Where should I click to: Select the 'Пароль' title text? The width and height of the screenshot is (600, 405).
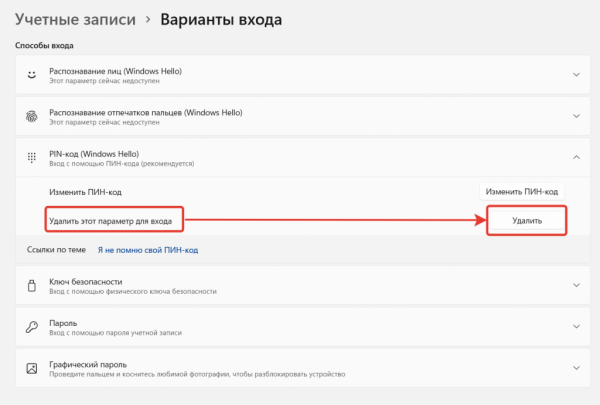[63, 323]
